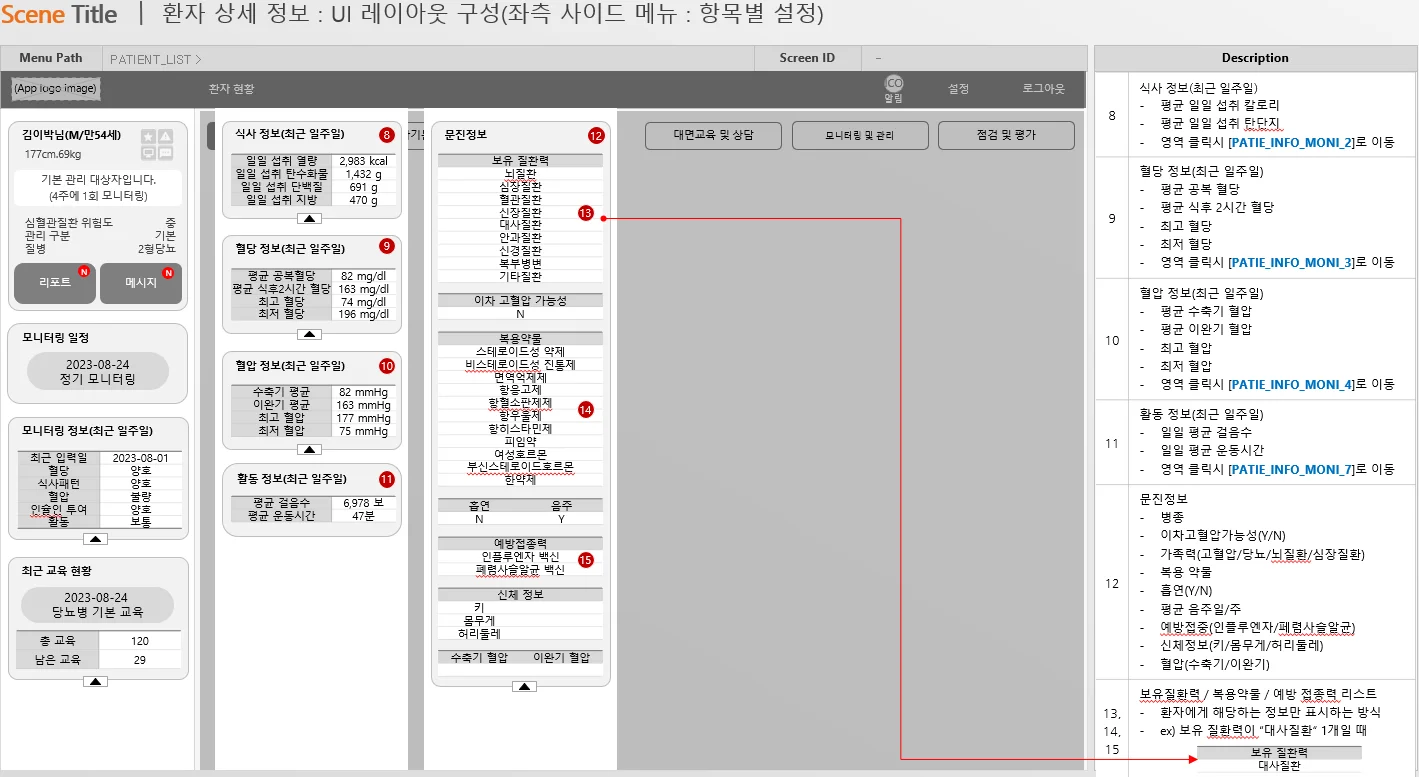Select 항혈소판제제 in 복용약물 list
1419x777 pixels.
coord(520,403)
